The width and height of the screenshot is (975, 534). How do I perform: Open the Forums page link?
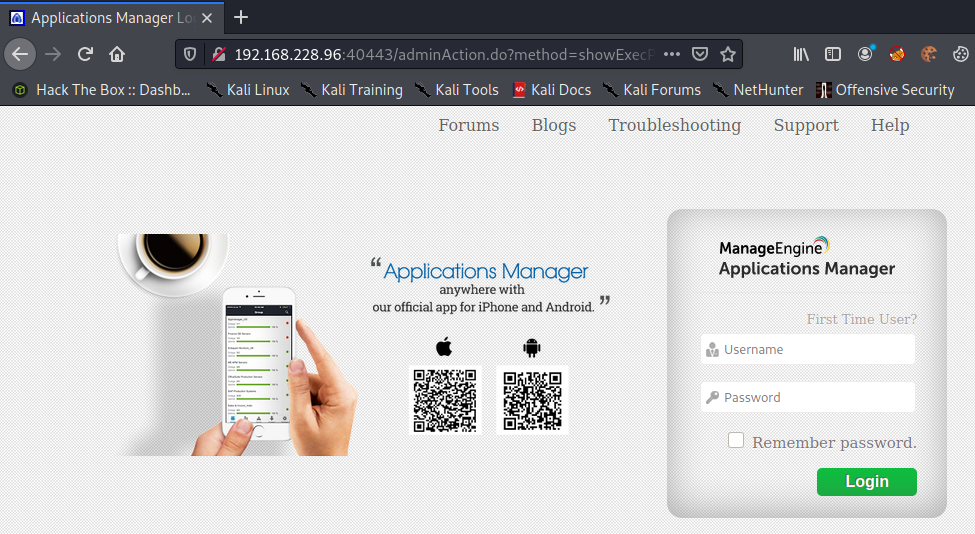[x=469, y=125]
